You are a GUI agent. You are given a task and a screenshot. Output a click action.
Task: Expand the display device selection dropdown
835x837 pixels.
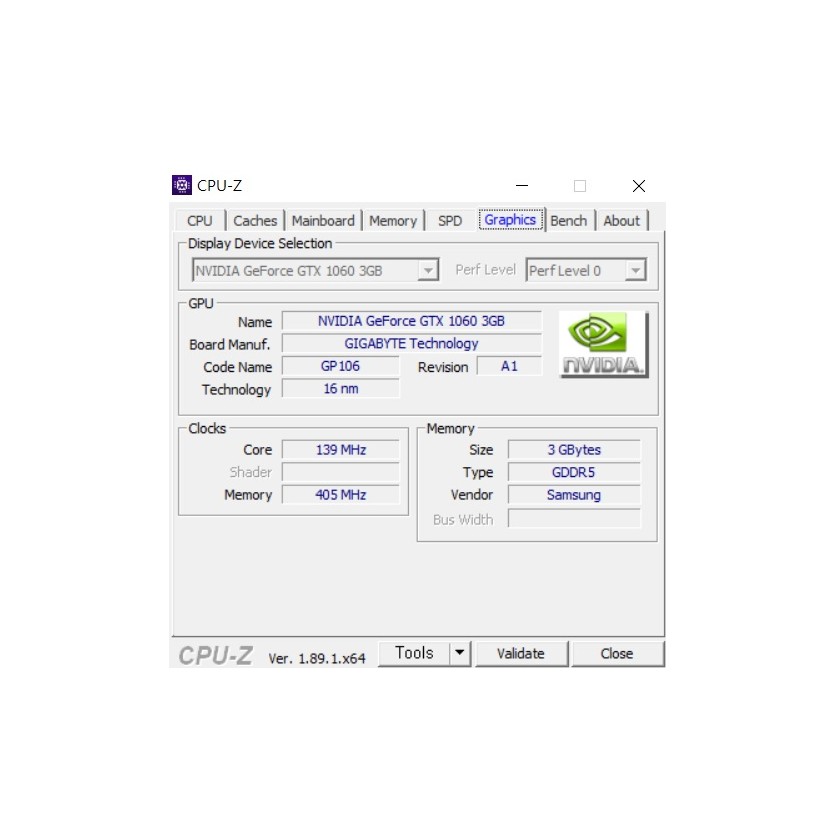tap(428, 270)
